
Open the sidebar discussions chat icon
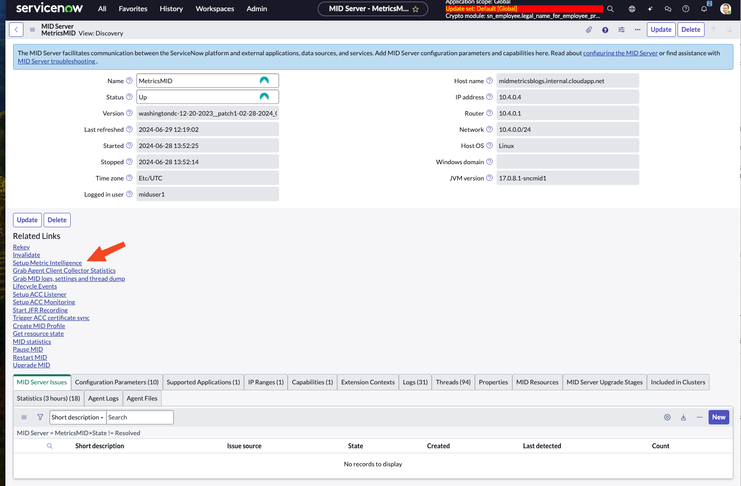click(668, 9)
